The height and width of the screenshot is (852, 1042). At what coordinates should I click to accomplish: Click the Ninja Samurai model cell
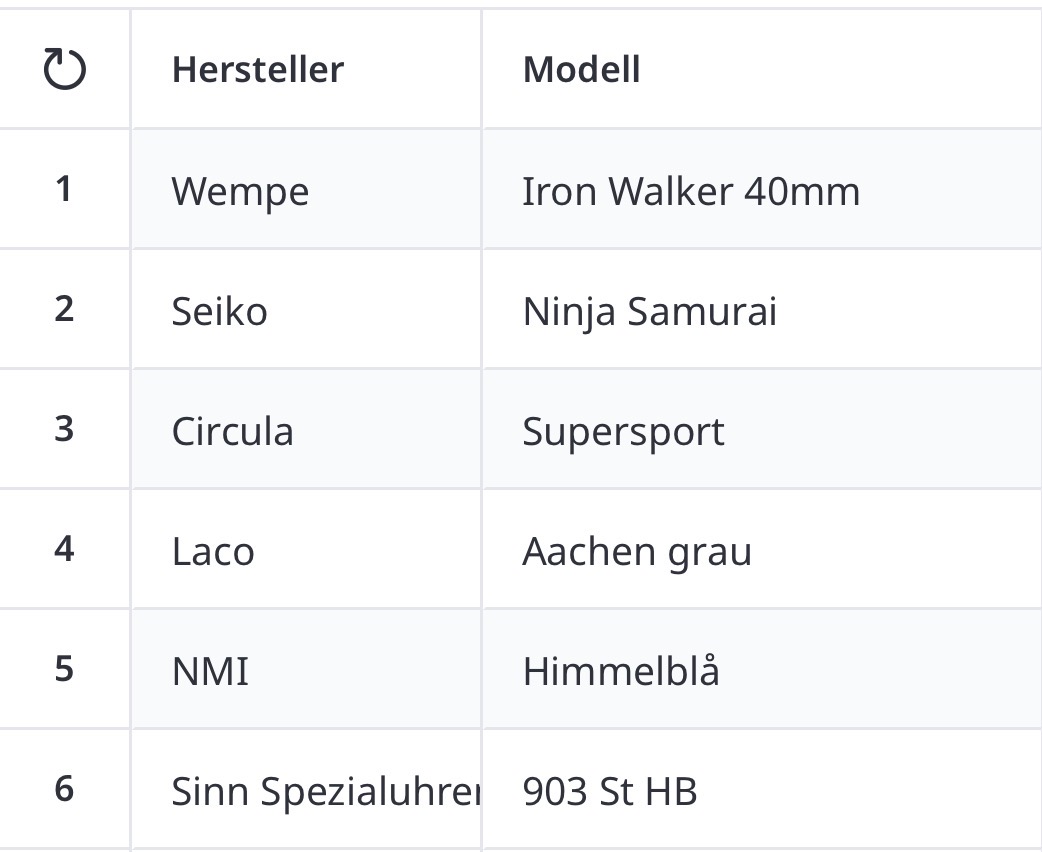coord(649,311)
